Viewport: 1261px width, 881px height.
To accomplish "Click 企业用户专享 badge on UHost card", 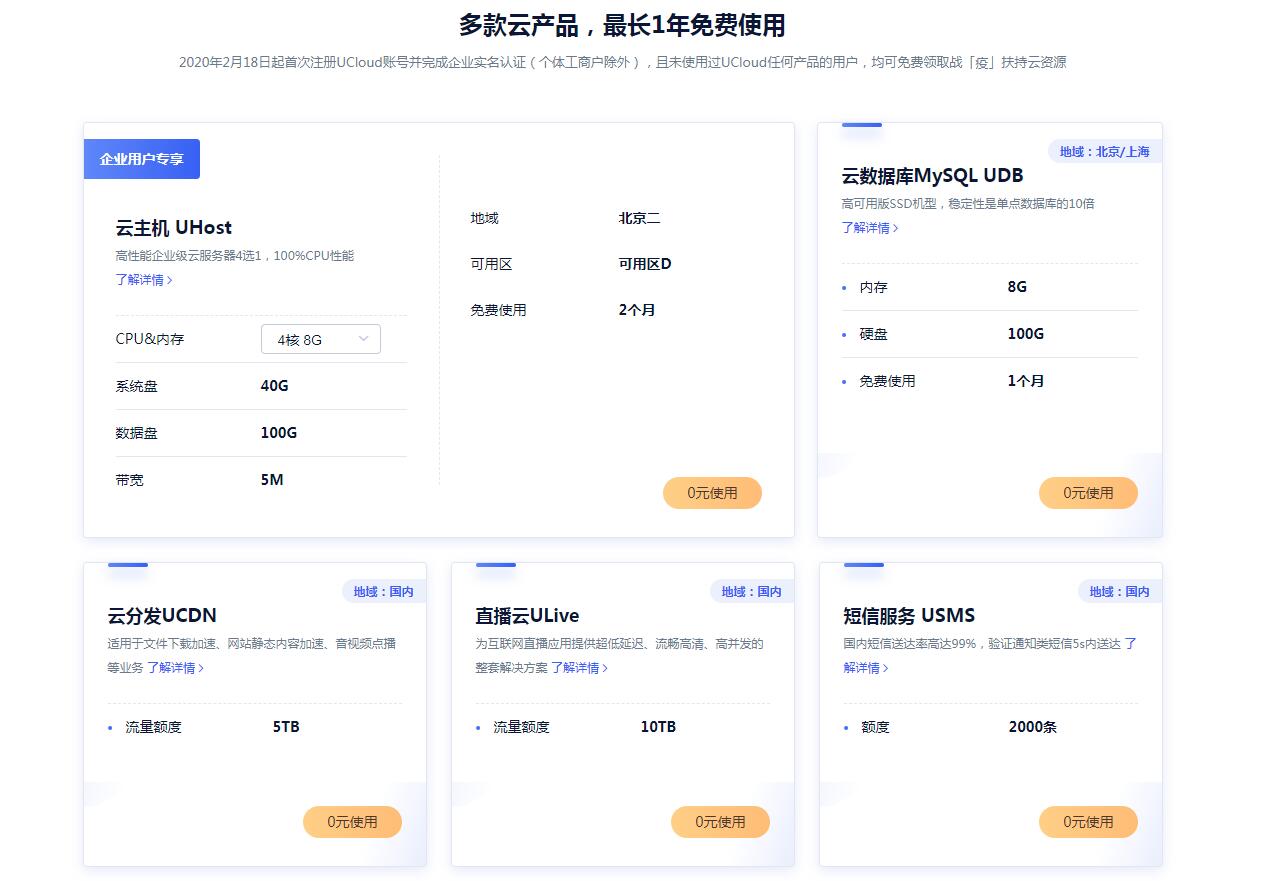I will 141,158.
